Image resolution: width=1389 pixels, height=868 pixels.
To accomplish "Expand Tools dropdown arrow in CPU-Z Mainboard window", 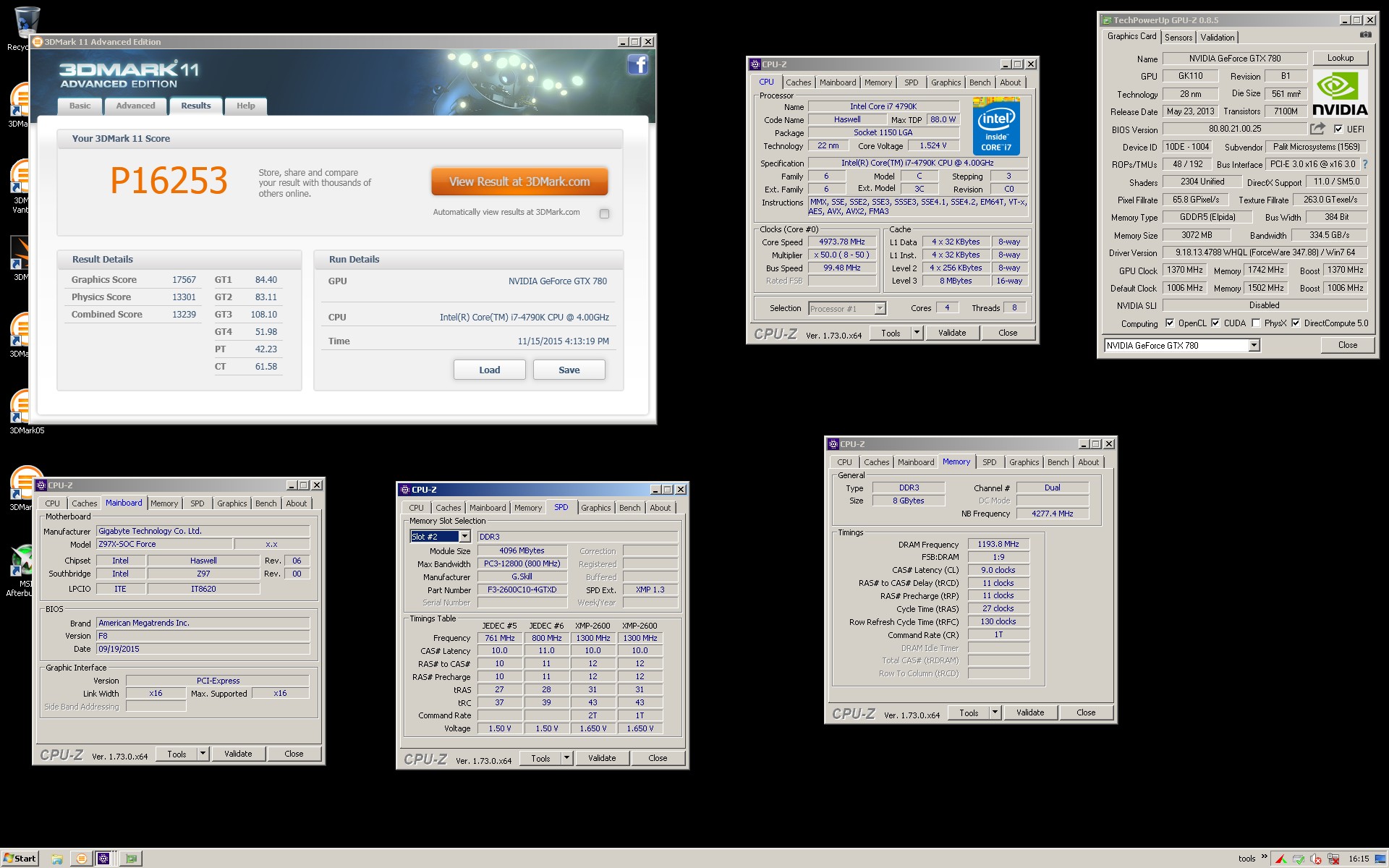I will [x=203, y=754].
